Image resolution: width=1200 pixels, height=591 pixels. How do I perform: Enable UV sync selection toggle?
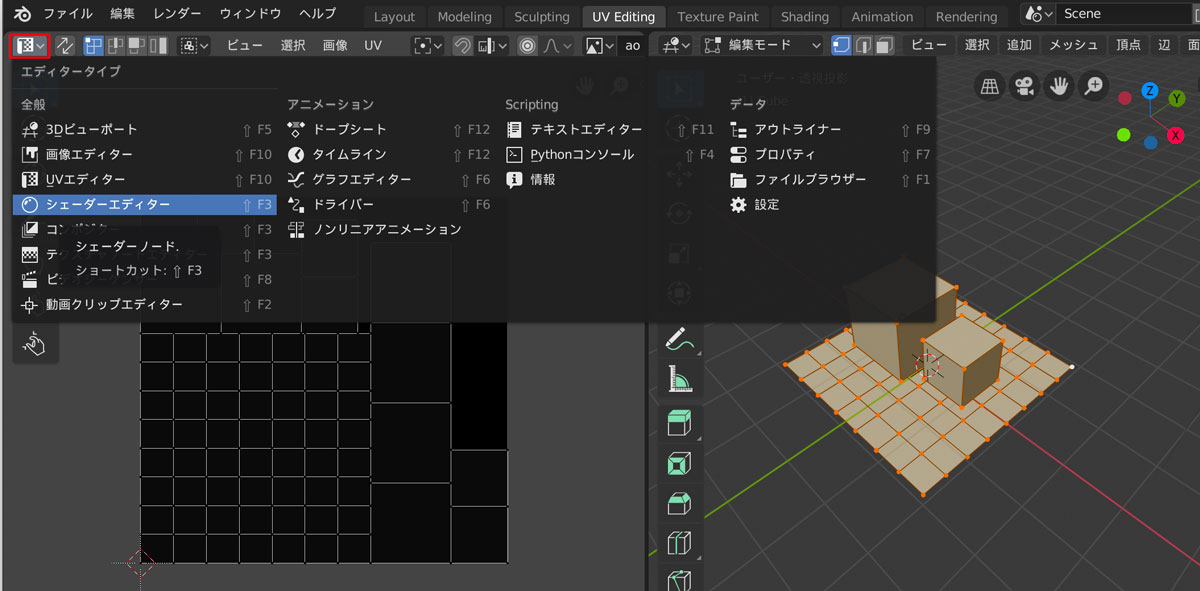coord(64,45)
